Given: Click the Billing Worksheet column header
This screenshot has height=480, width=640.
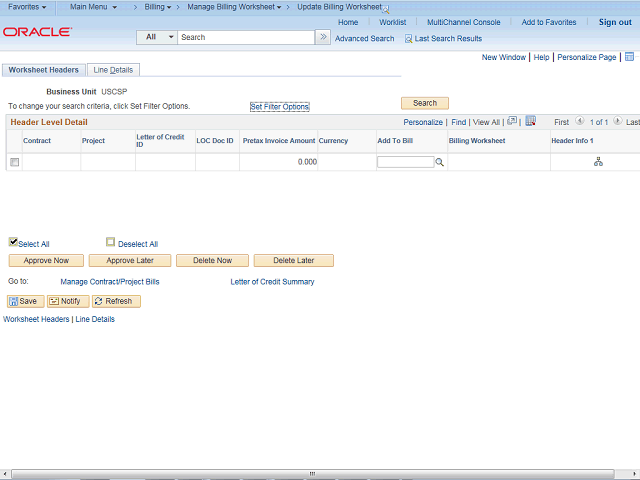Looking at the screenshot, I should 477,141.
